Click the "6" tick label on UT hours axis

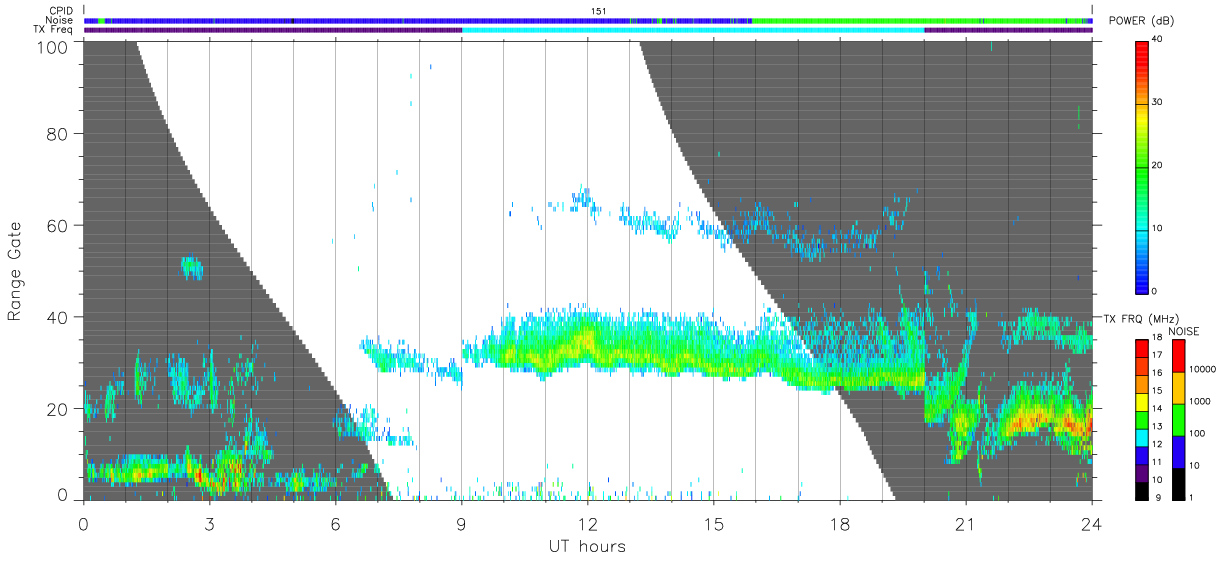[335, 524]
